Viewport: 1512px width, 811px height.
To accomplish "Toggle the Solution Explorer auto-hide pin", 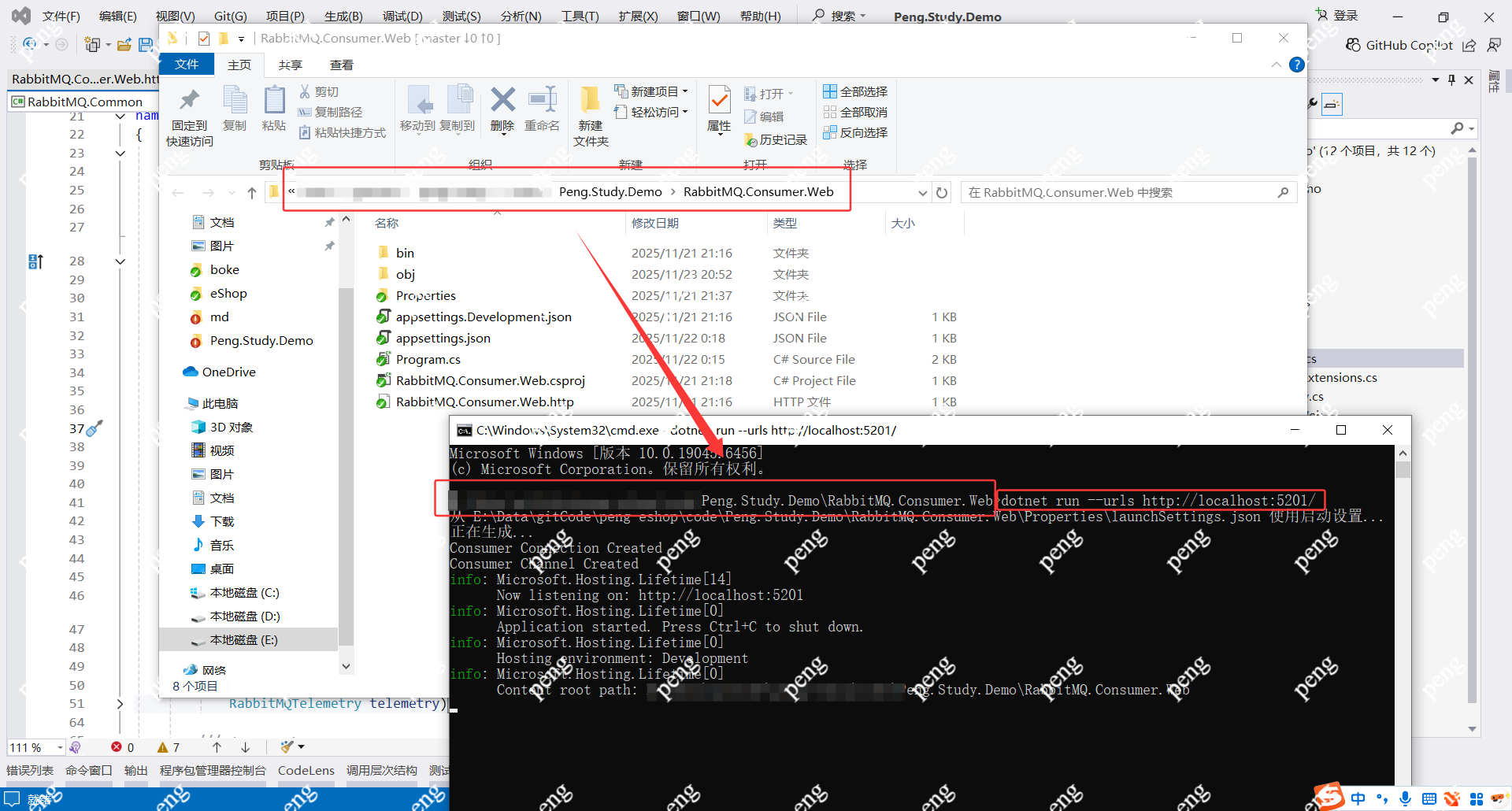I will tap(1452, 80).
